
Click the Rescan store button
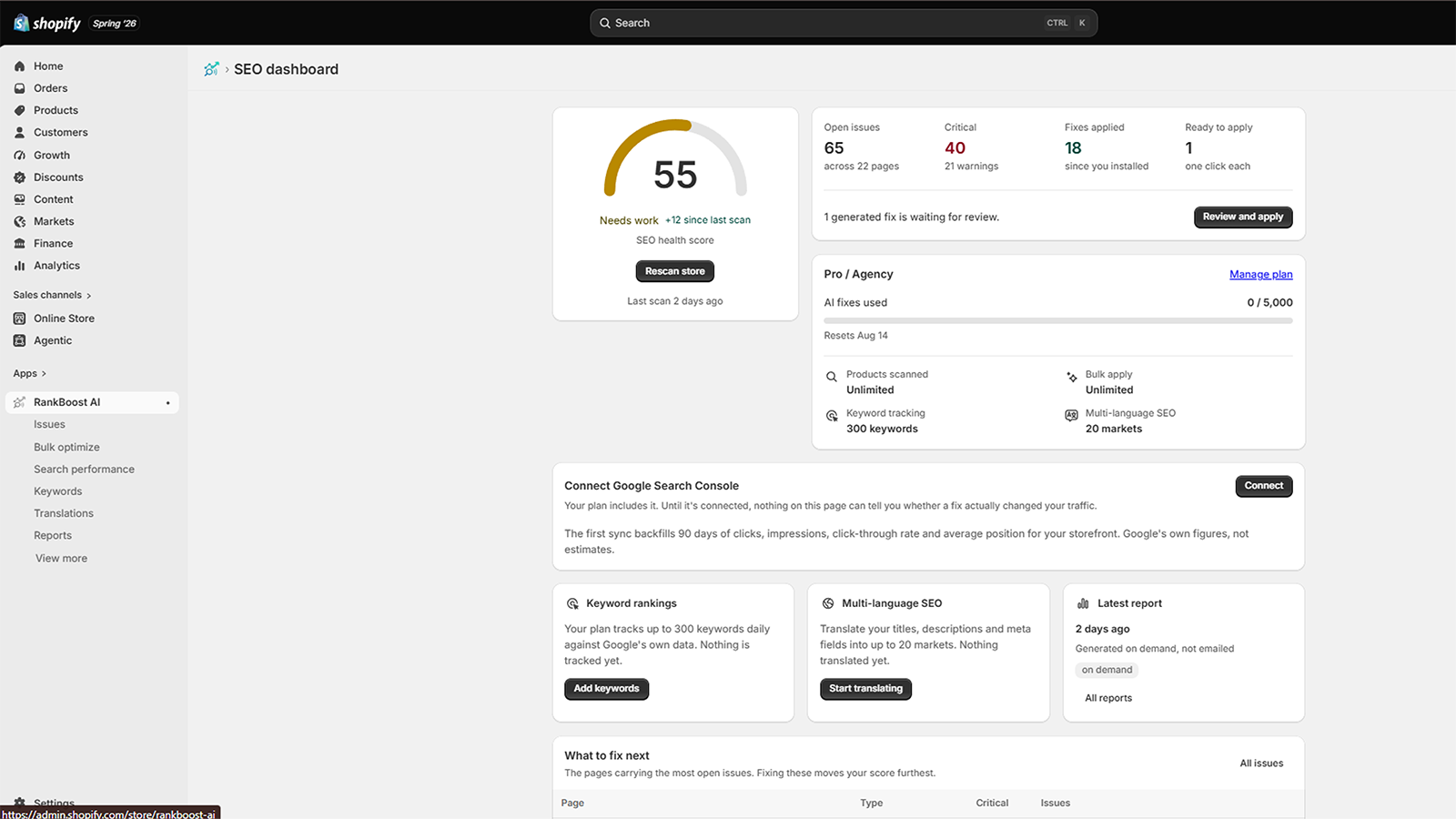(x=675, y=271)
